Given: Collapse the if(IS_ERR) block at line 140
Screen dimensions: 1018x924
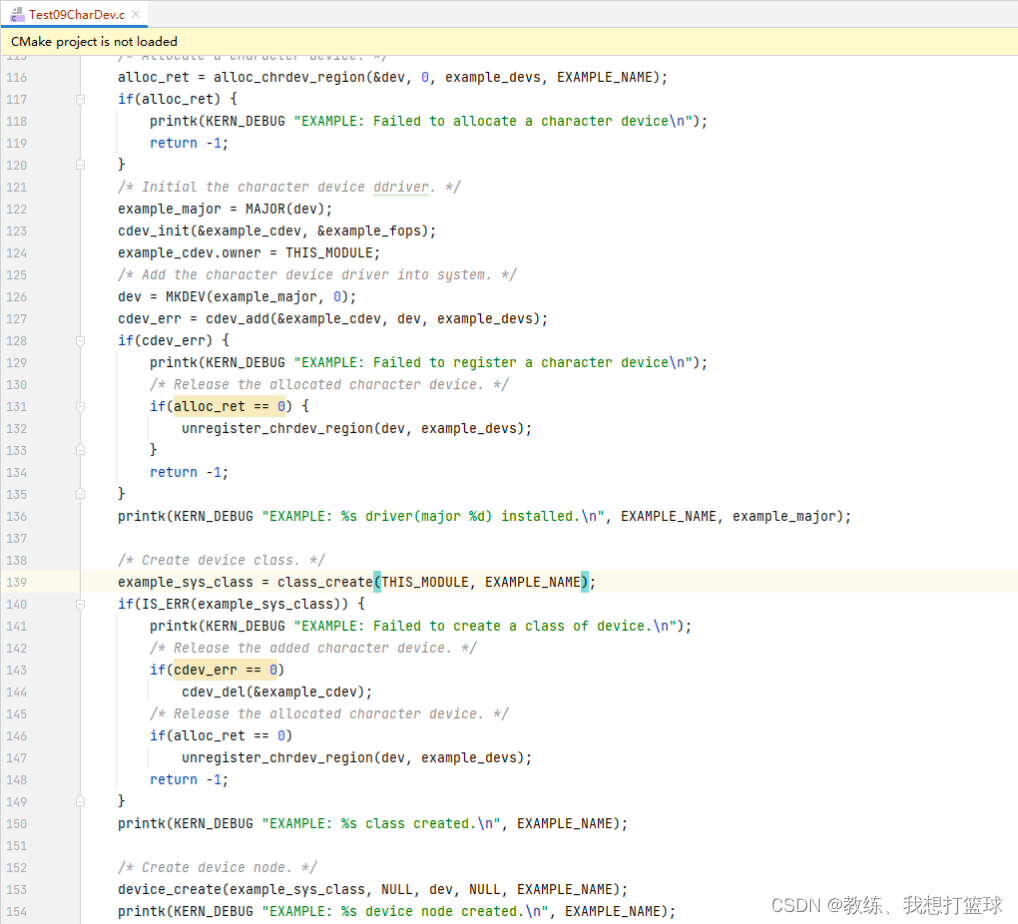Looking at the screenshot, I should click(x=81, y=605).
